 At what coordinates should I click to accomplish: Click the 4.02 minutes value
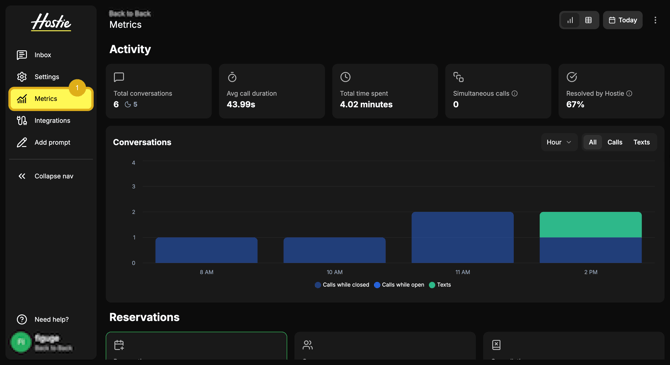pyautogui.click(x=366, y=104)
